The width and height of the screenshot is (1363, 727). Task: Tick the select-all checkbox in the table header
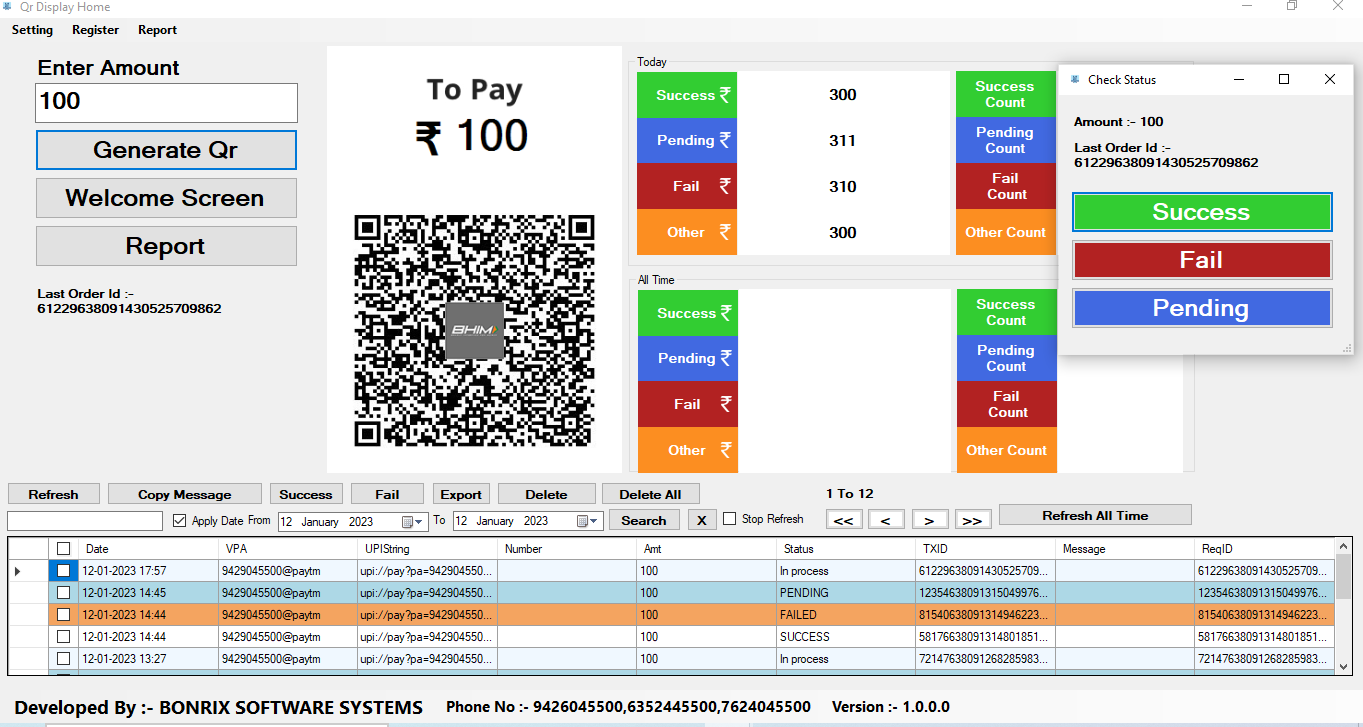coord(64,548)
